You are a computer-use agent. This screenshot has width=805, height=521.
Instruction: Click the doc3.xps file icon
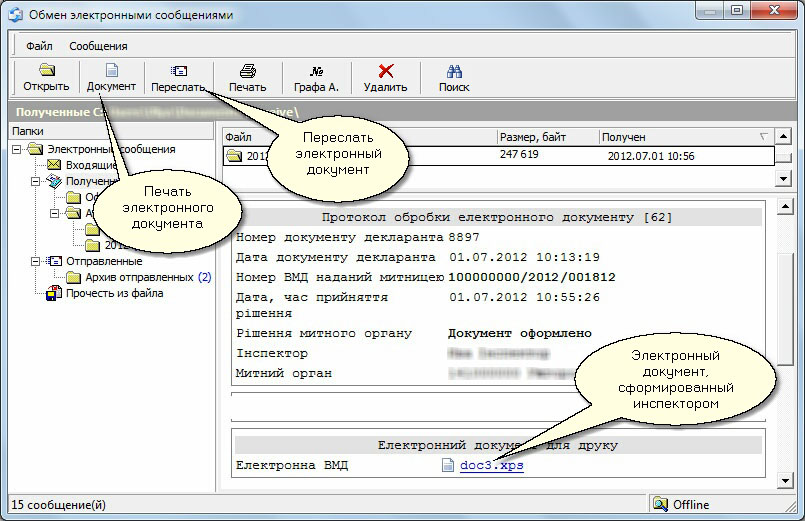(448, 465)
